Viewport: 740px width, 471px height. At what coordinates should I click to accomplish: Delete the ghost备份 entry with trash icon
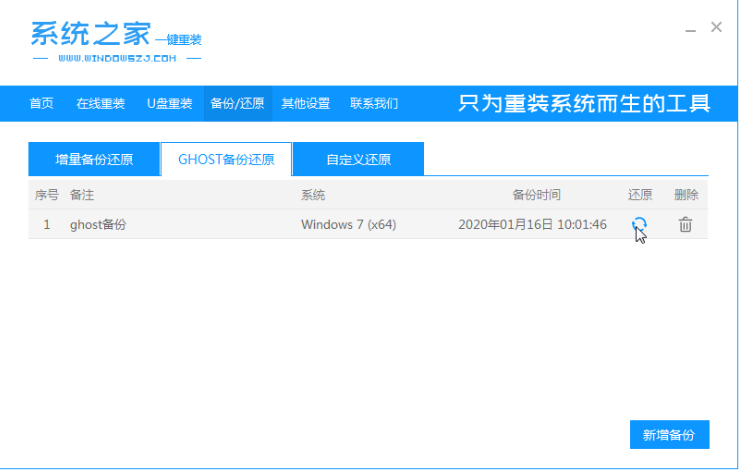pos(685,225)
